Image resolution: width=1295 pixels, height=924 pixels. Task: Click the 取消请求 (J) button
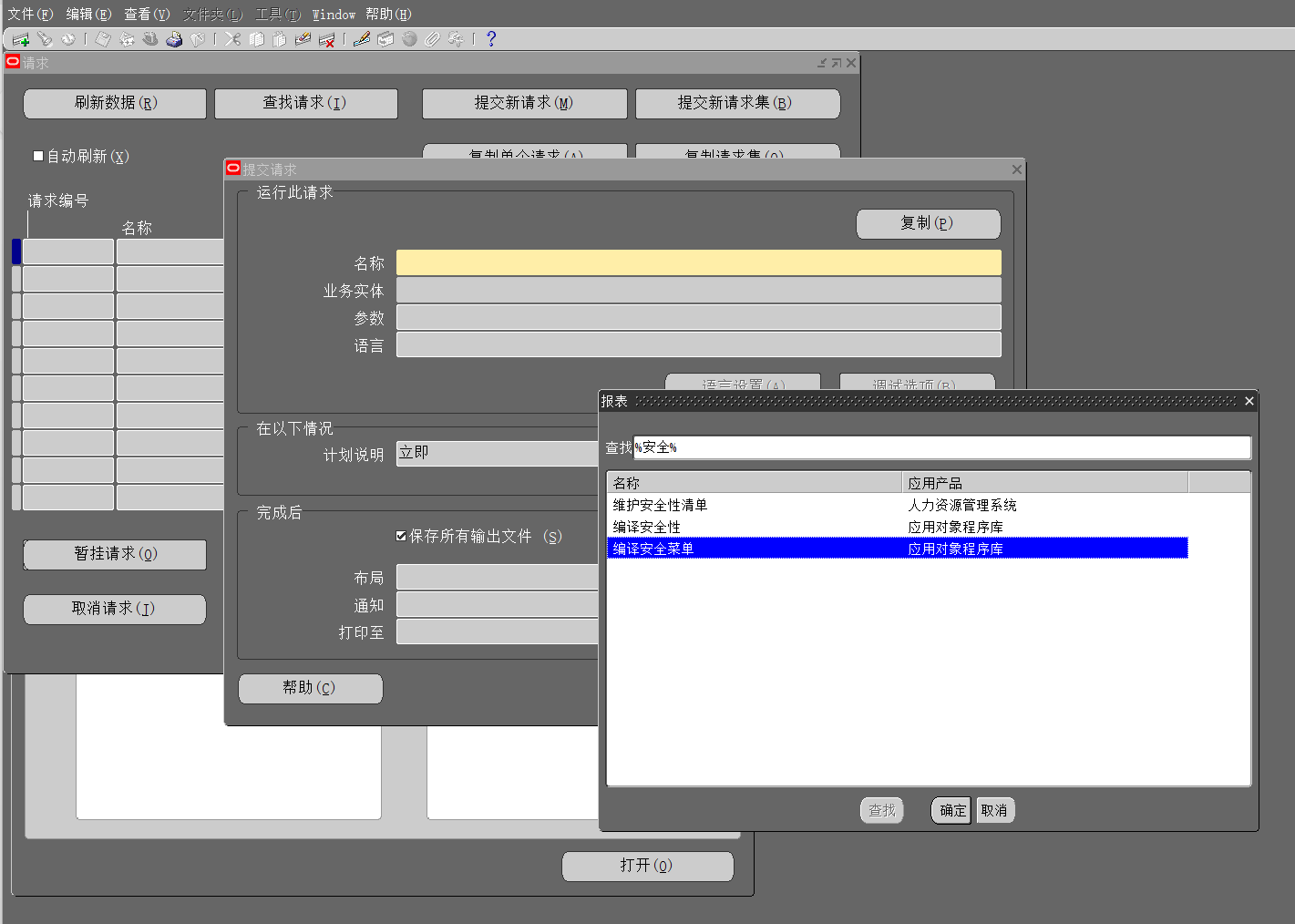(115, 609)
